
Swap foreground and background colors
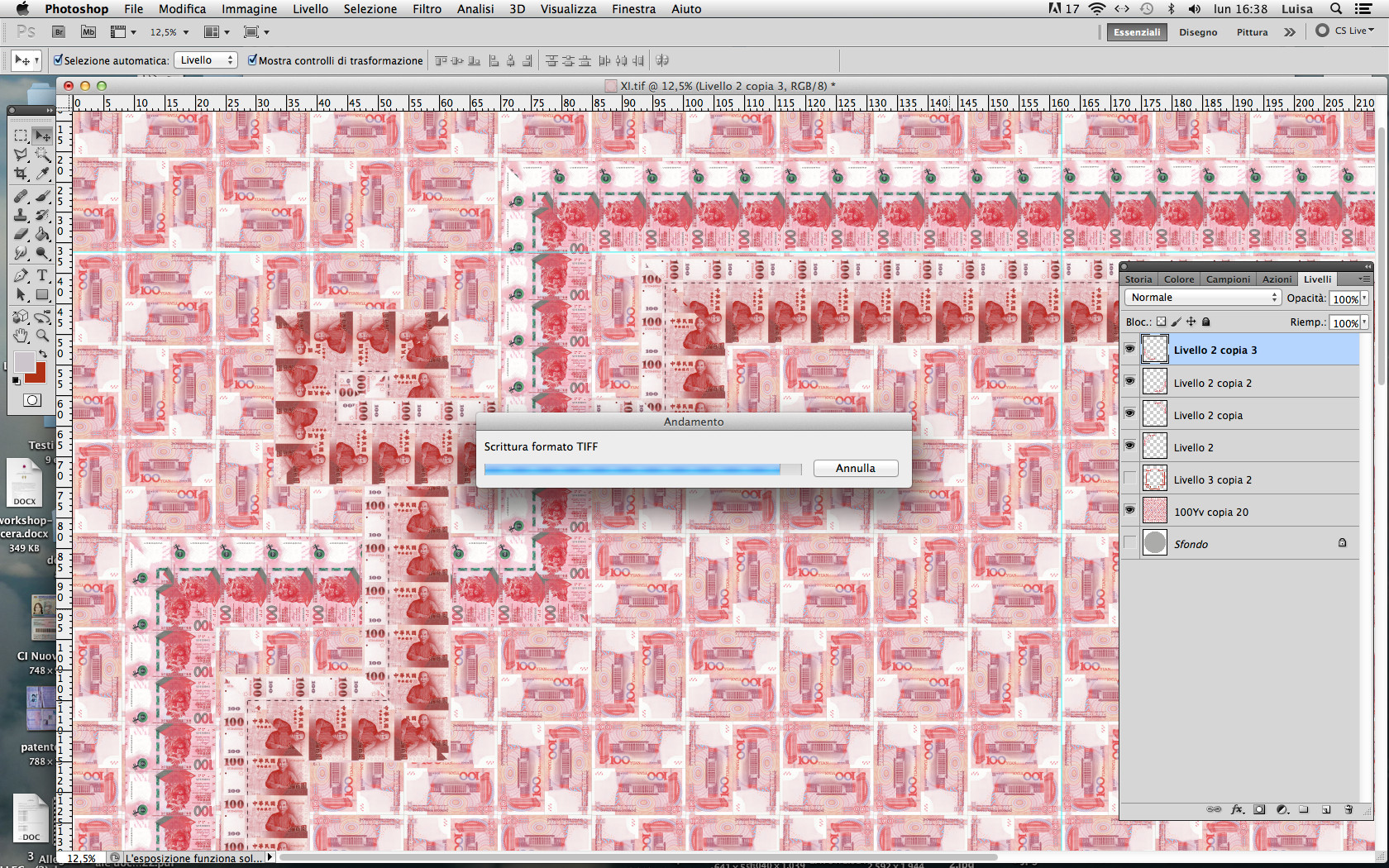pyautogui.click(x=43, y=354)
